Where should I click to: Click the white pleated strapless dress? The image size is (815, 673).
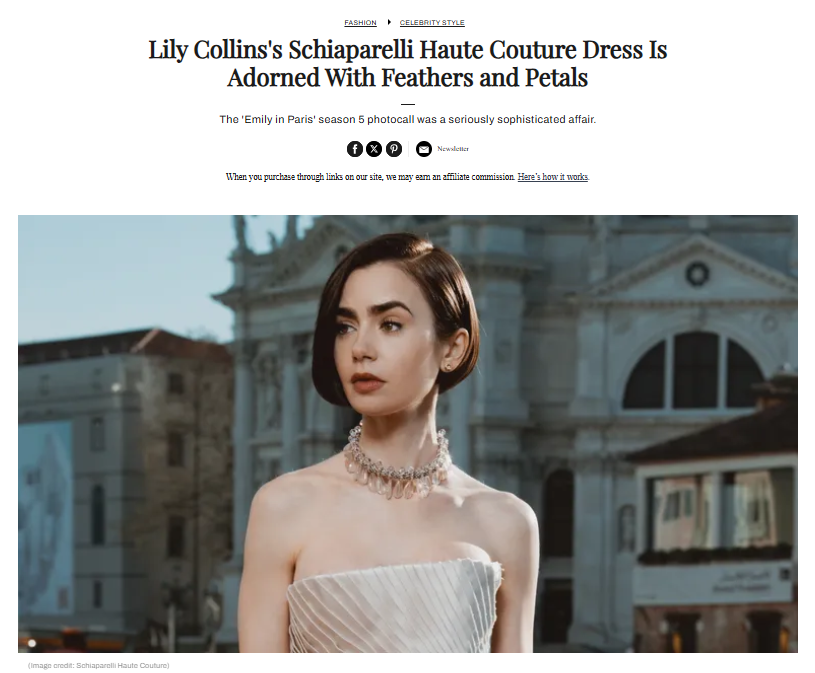393,606
